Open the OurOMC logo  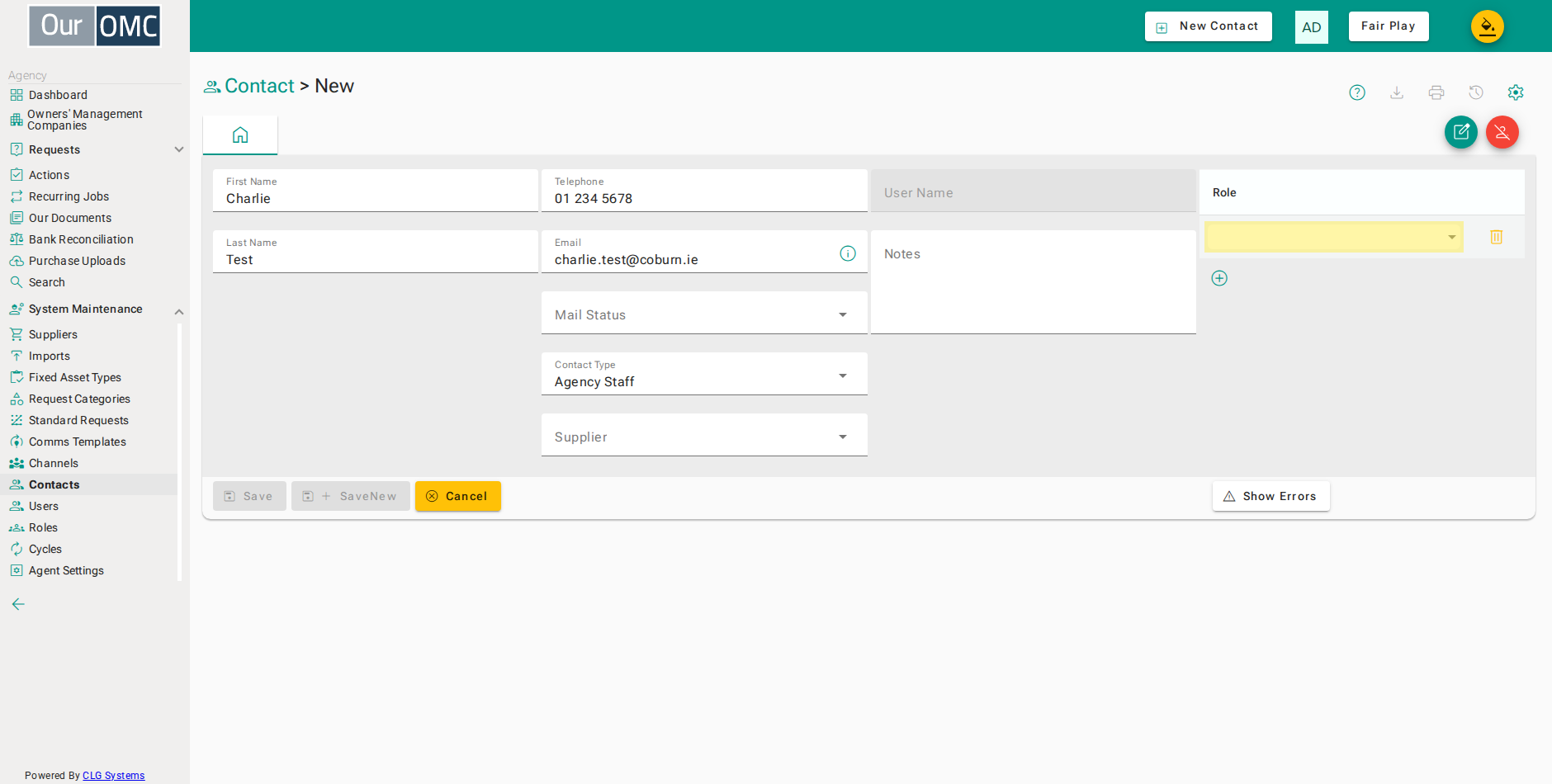coord(95,26)
